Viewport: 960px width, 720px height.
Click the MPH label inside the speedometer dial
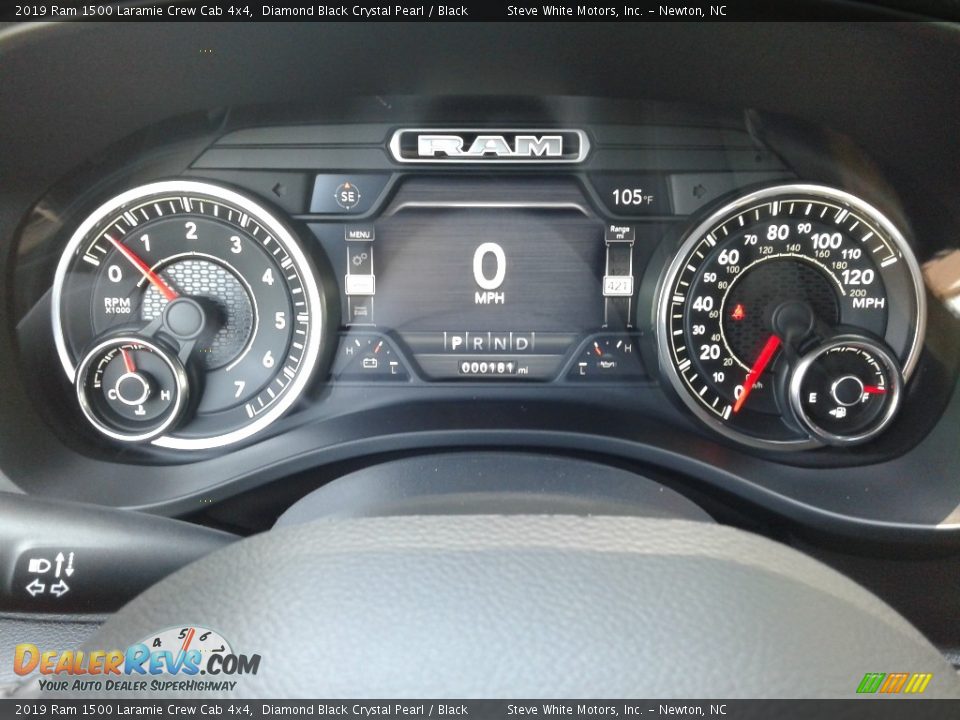[868, 303]
